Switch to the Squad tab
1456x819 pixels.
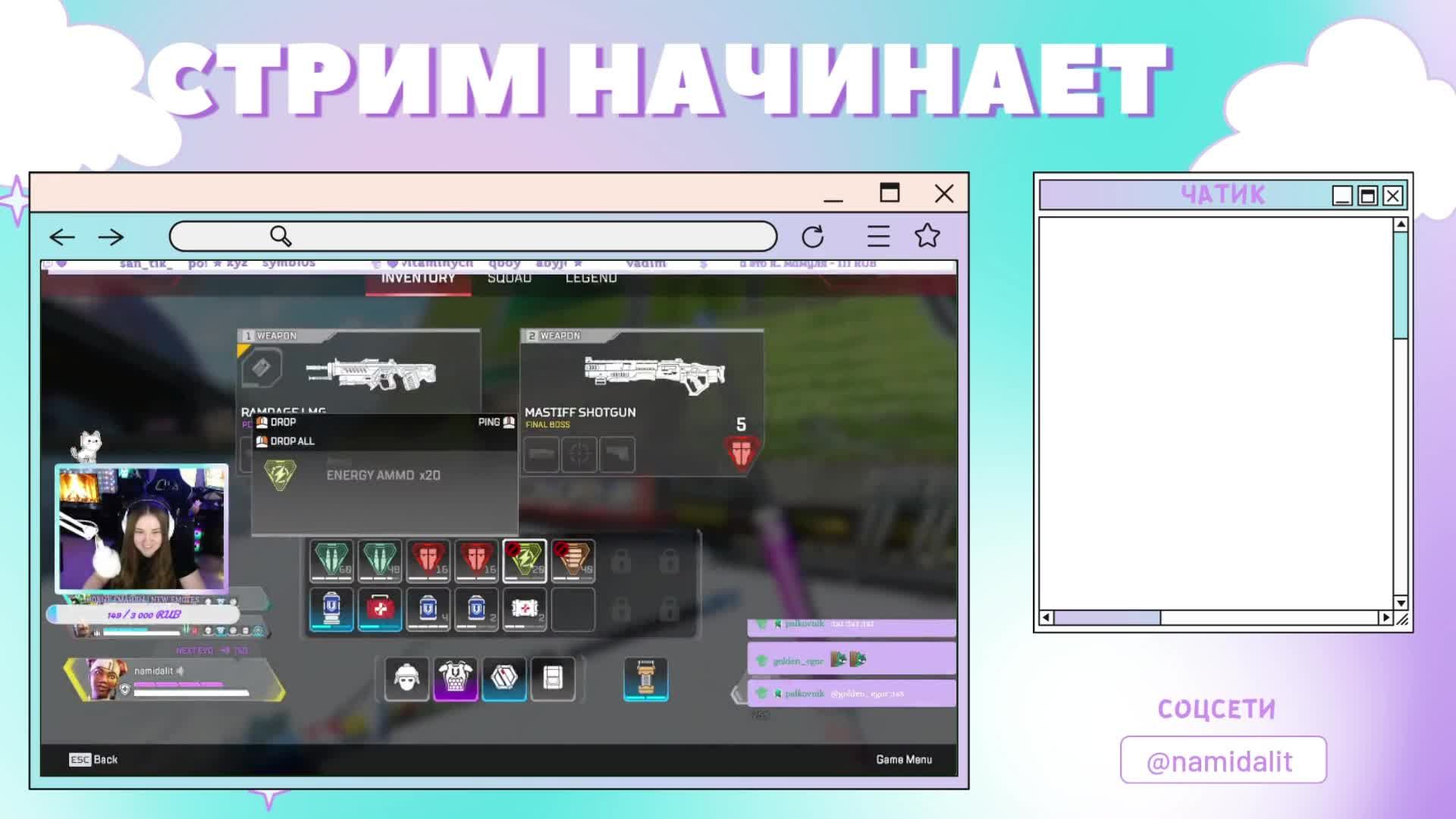click(509, 279)
